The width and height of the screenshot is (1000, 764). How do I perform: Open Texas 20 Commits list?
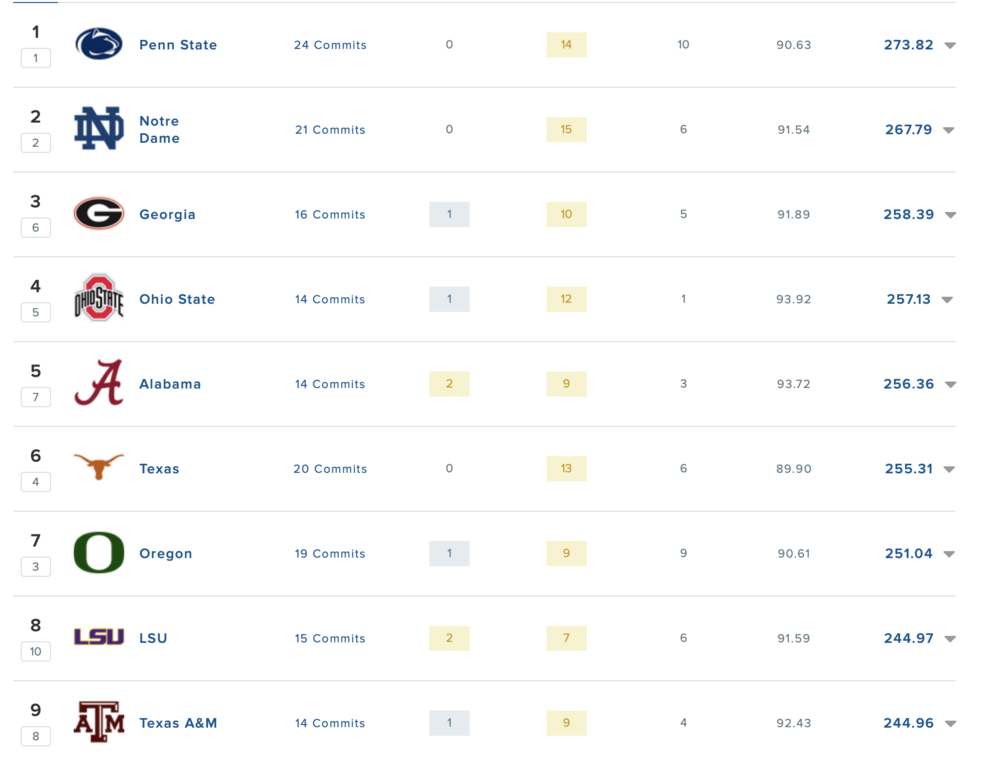tap(330, 469)
